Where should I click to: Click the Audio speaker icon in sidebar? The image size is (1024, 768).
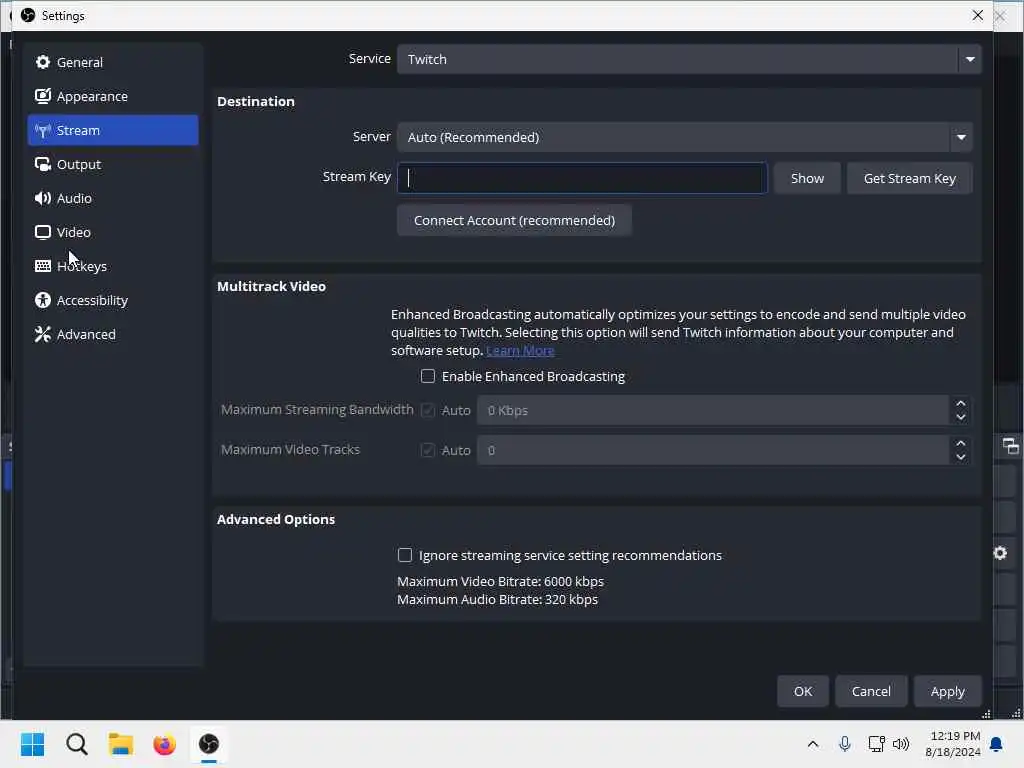coord(42,198)
